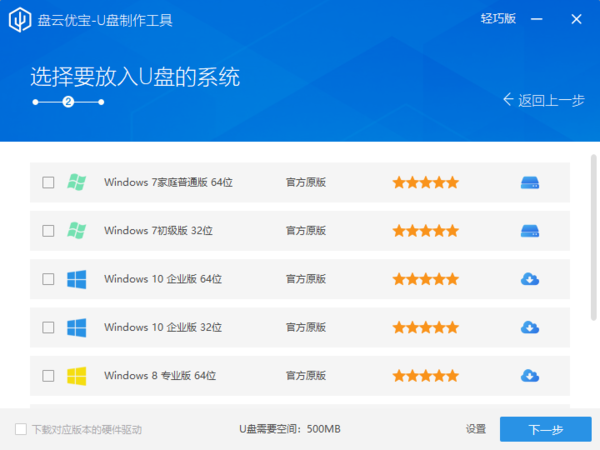This screenshot has width=600, height=450.
Task: Click the Windows 7初级版 32位 logo icon
Action: coord(77,230)
